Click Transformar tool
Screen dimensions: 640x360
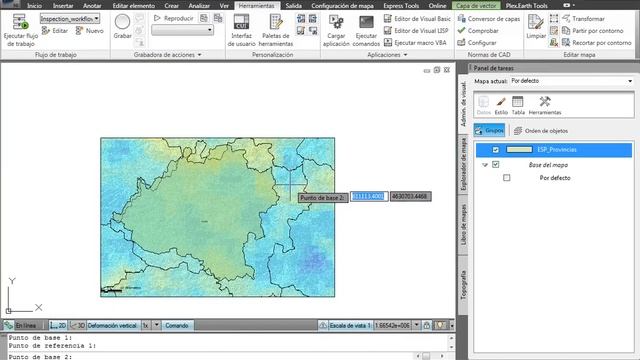tap(583, 19)
